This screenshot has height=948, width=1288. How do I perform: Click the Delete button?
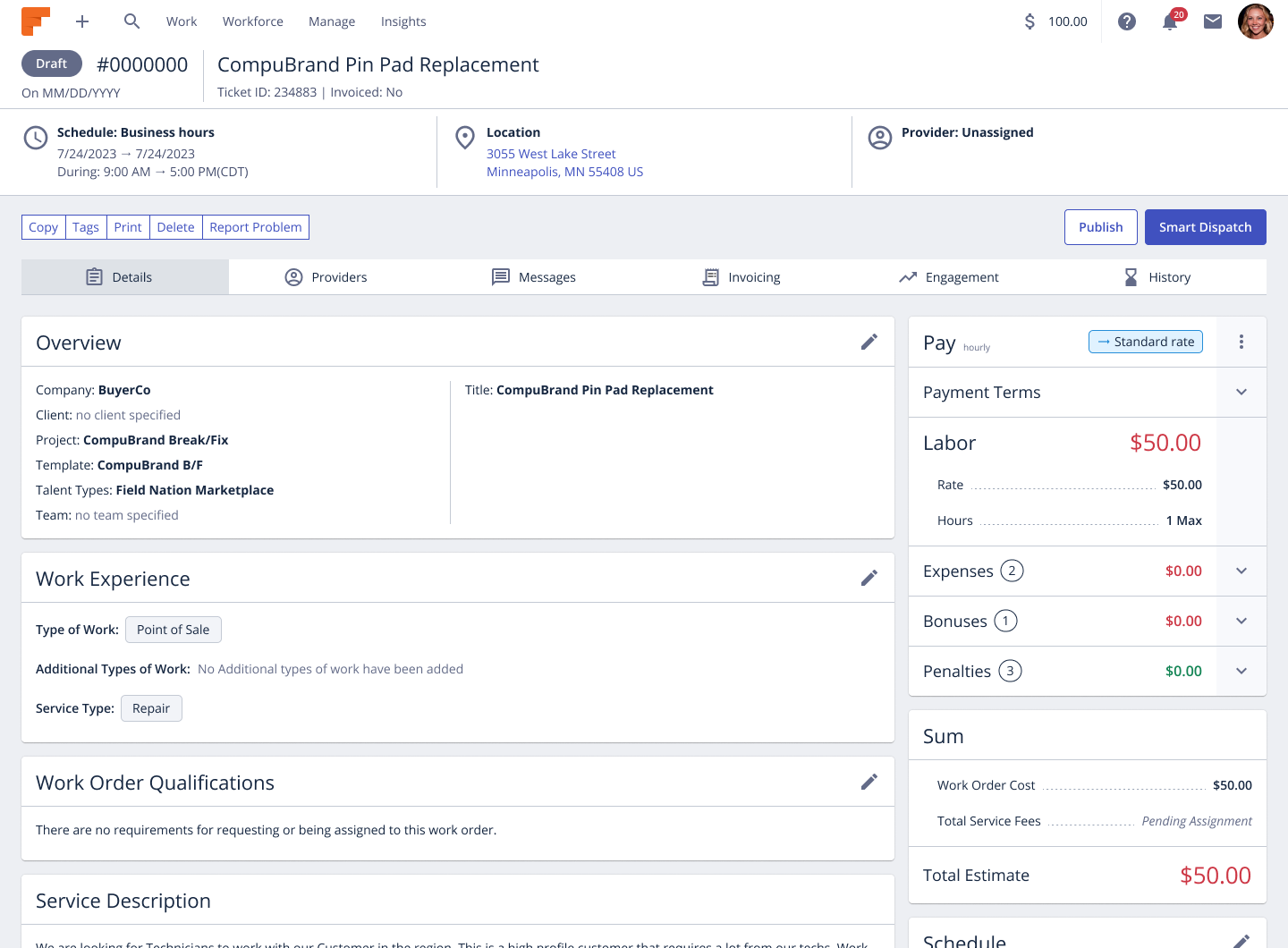176,227
